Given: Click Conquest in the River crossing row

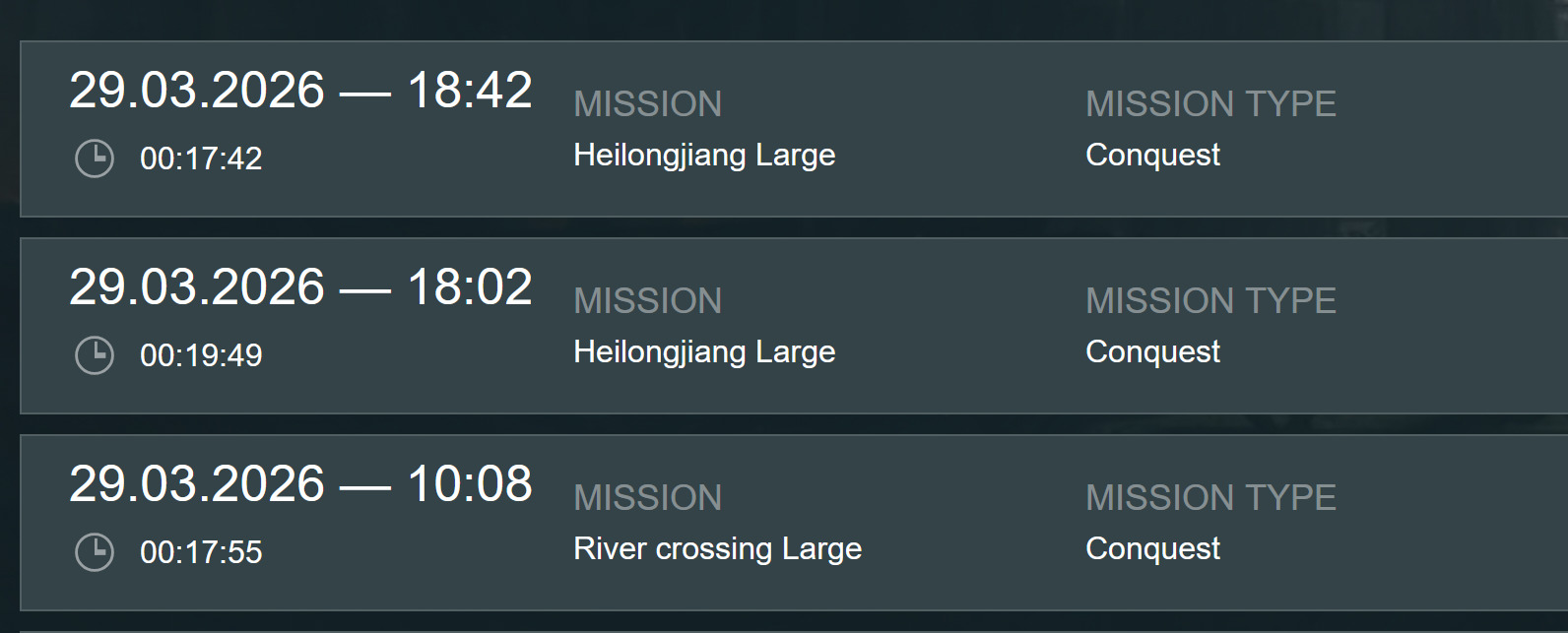Looking at the screenshot, I should point(1152,548).
